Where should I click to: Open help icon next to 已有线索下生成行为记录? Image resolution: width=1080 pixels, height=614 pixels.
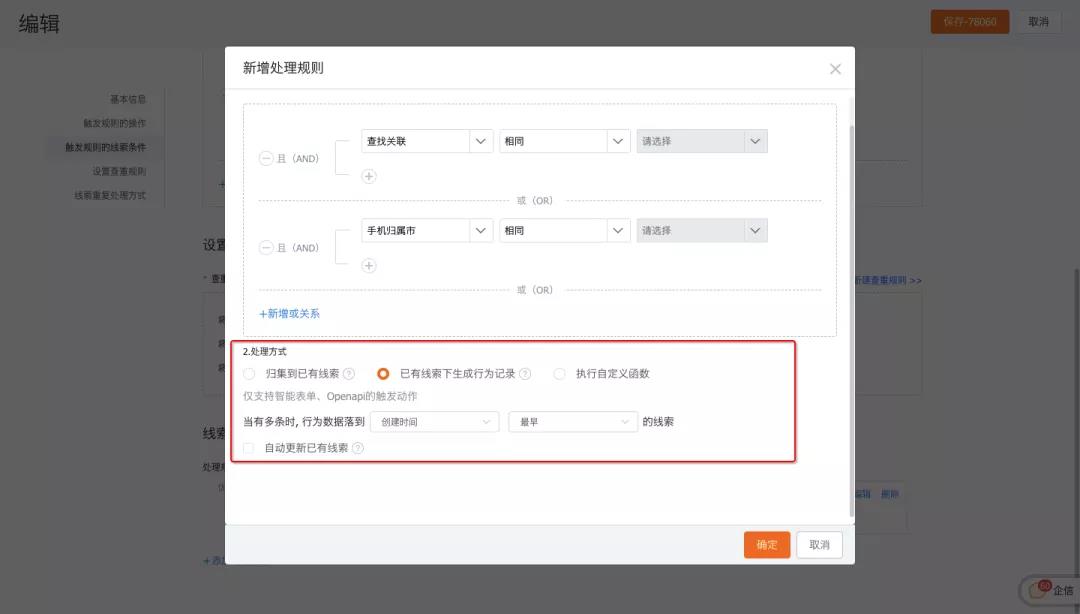click(x=525, y=373)
